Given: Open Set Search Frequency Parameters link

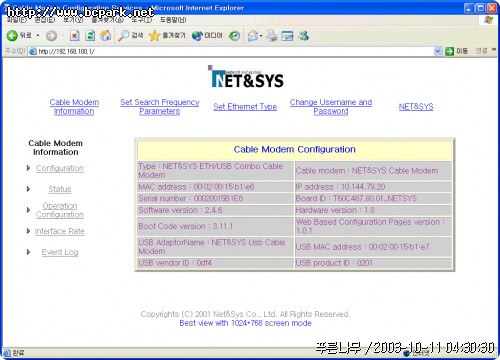Looking at the screenshot, I should click(x=160, y=107).
